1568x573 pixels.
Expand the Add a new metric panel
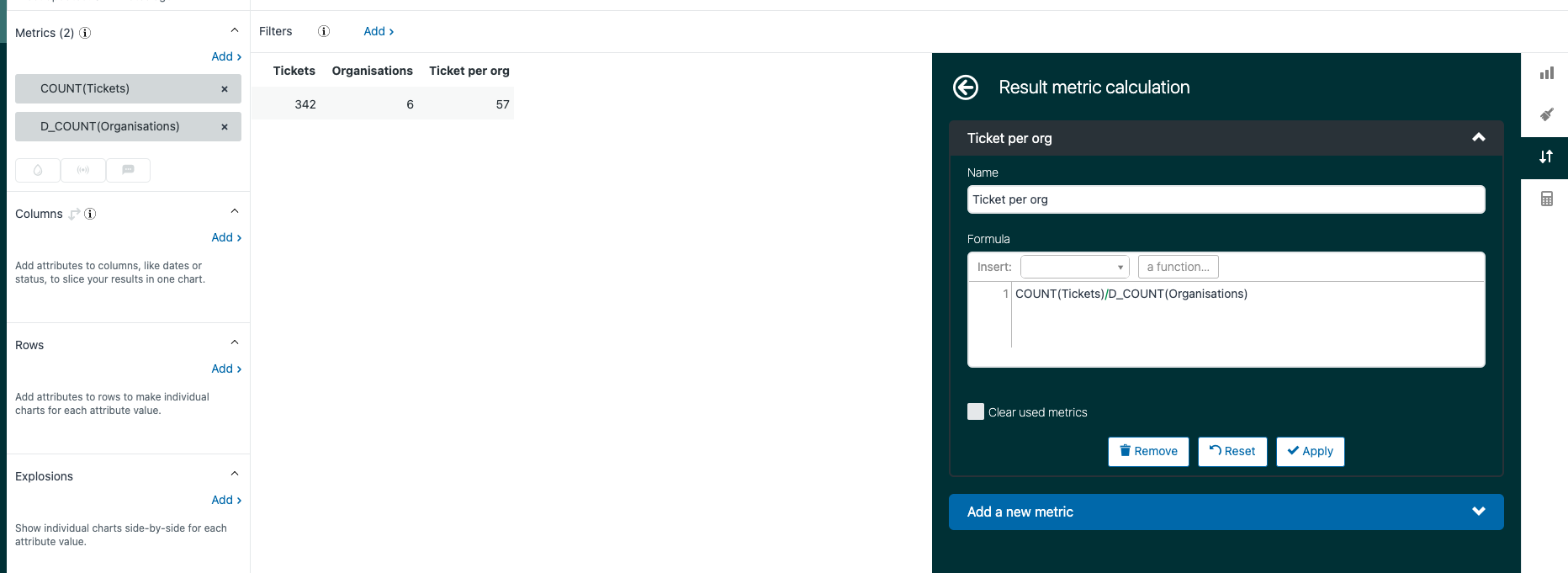pyautogui.click(x=1478, y=512)
